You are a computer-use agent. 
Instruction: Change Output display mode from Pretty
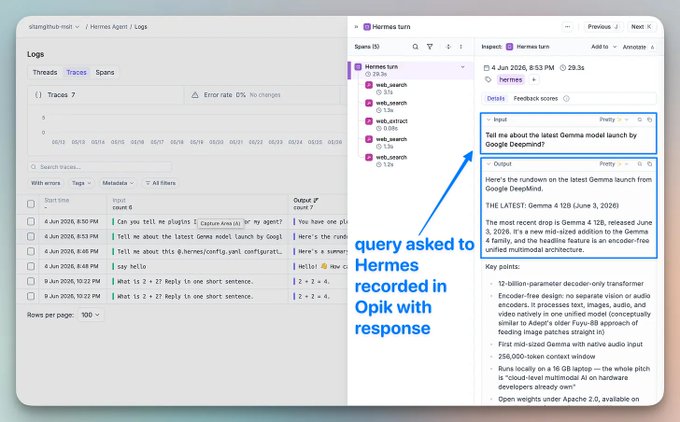tap(614, 164)
